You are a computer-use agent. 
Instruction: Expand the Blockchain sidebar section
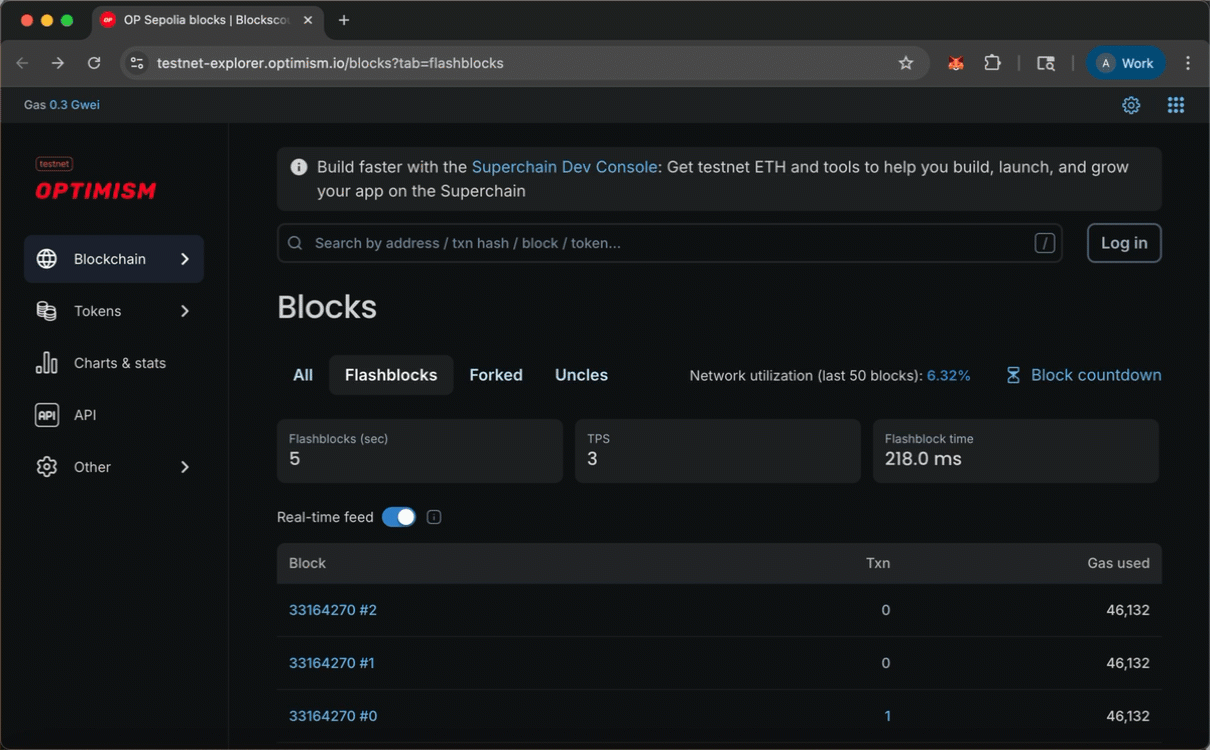[x=184, y=258]
